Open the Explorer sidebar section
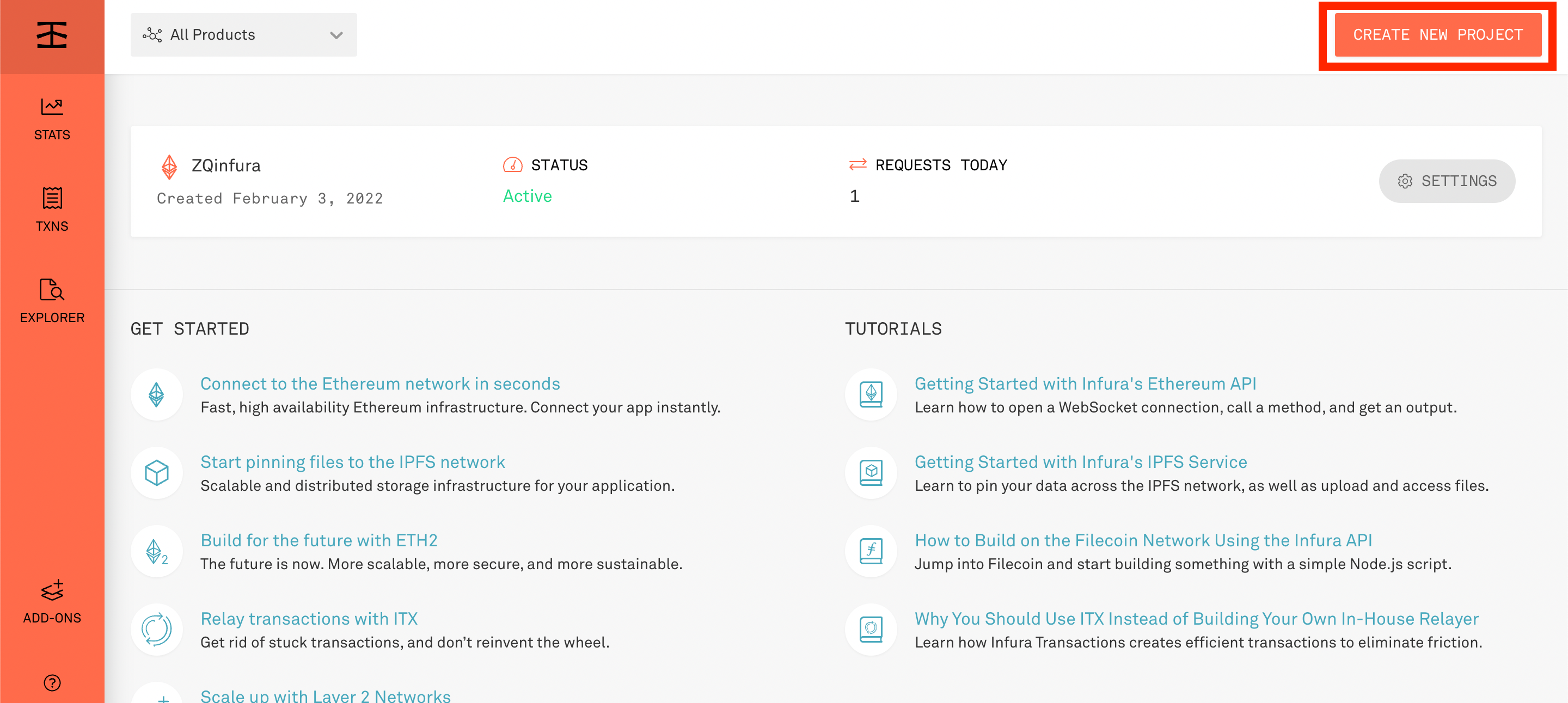 point(52,301)
